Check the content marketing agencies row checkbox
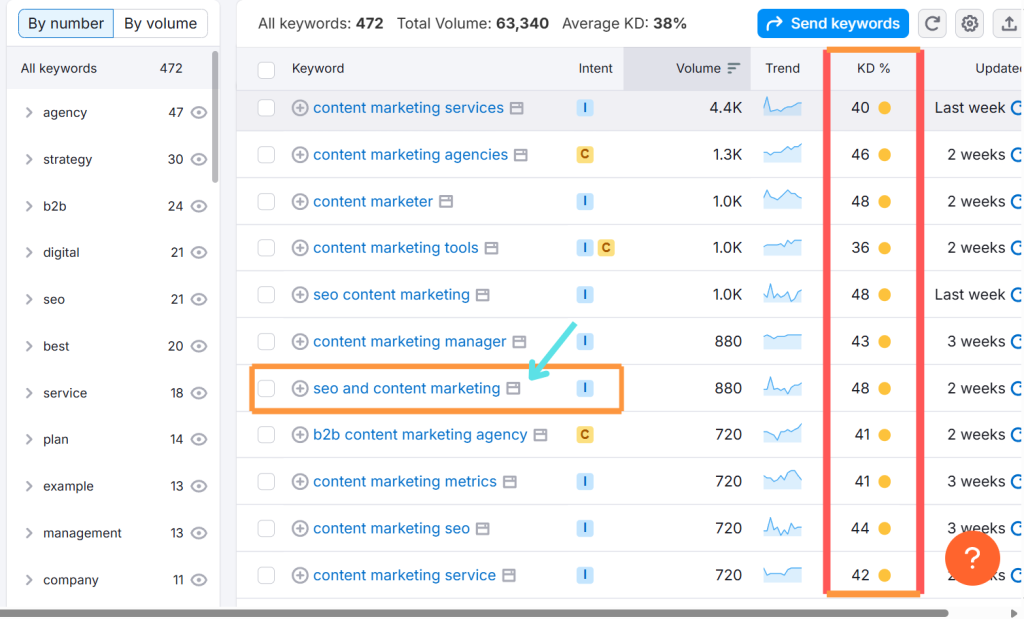 (266, 155)
